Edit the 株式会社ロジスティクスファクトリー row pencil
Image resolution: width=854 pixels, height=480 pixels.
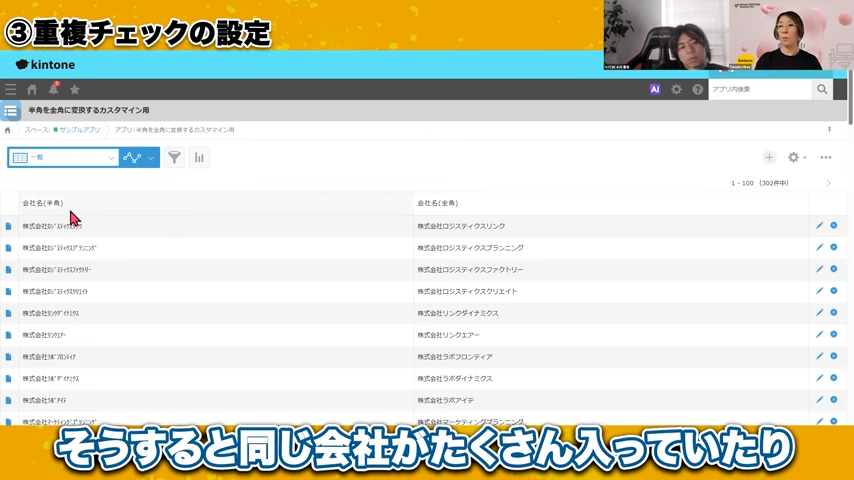pos(820,269)
